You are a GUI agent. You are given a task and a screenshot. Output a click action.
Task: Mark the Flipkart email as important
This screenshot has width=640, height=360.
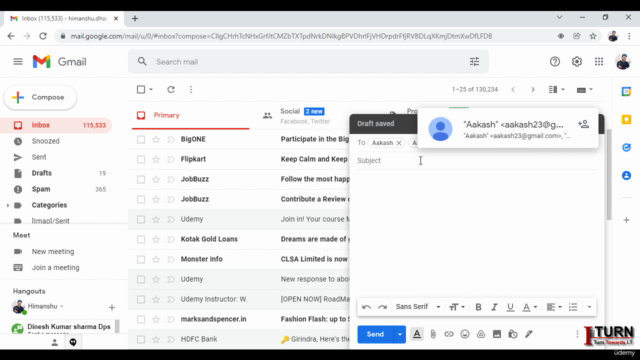coord(171,160)
